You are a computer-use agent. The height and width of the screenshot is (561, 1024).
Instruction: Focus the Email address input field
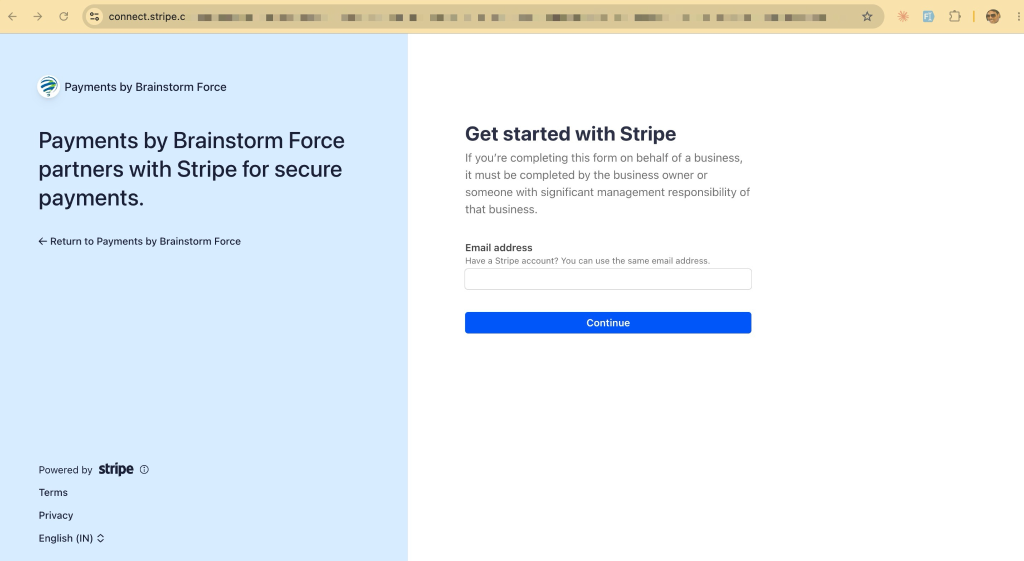tap(608, 279)
